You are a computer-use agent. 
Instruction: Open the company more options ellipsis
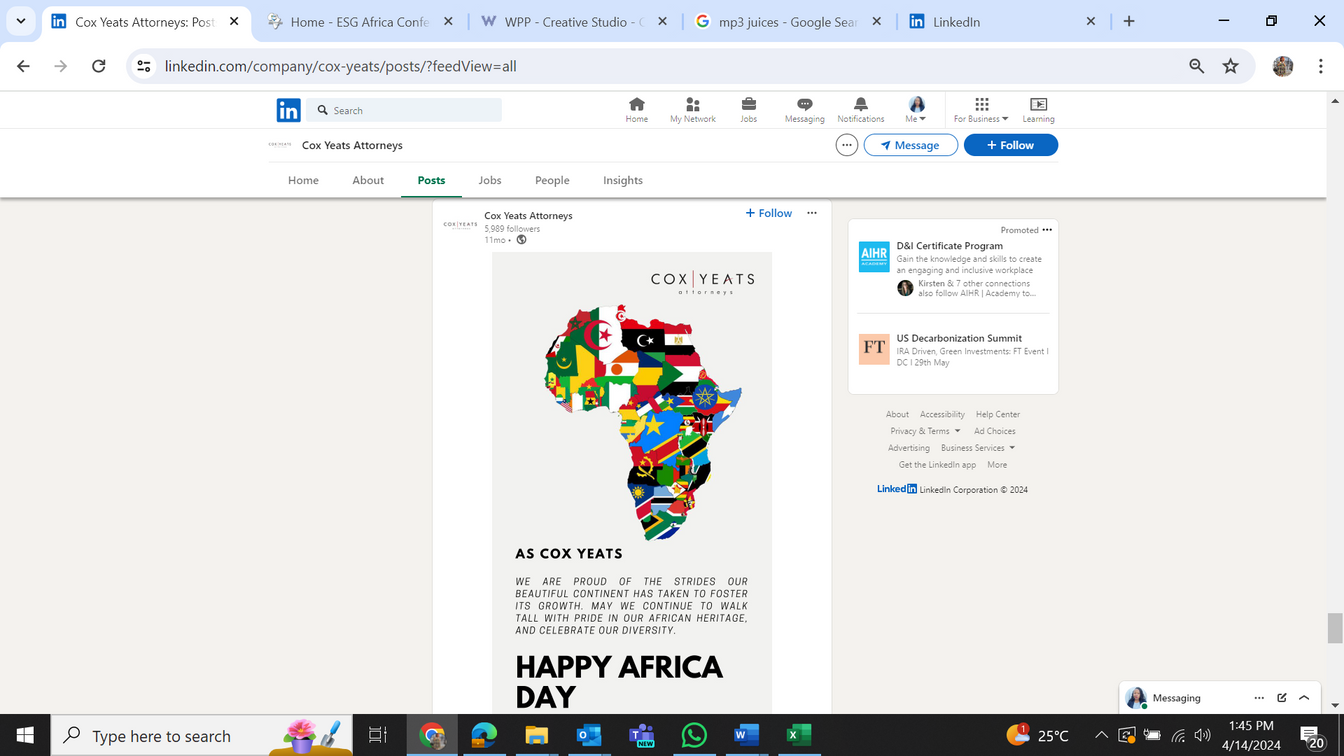[x=846, y=145]
